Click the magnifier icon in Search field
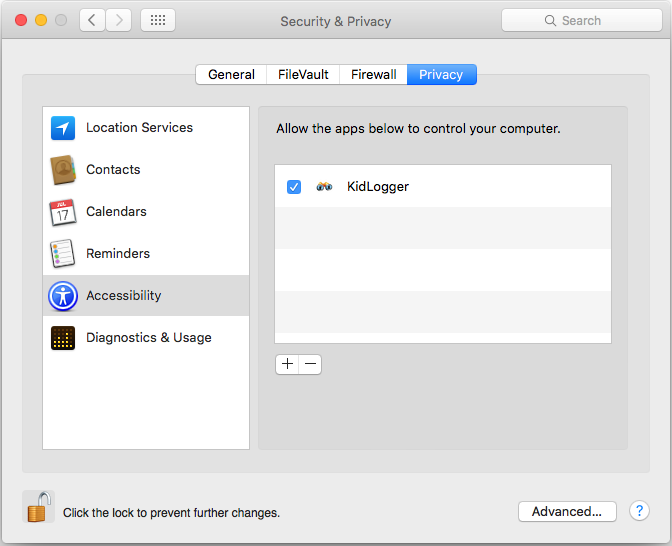The image size is (672, 546). click(550, 21)
